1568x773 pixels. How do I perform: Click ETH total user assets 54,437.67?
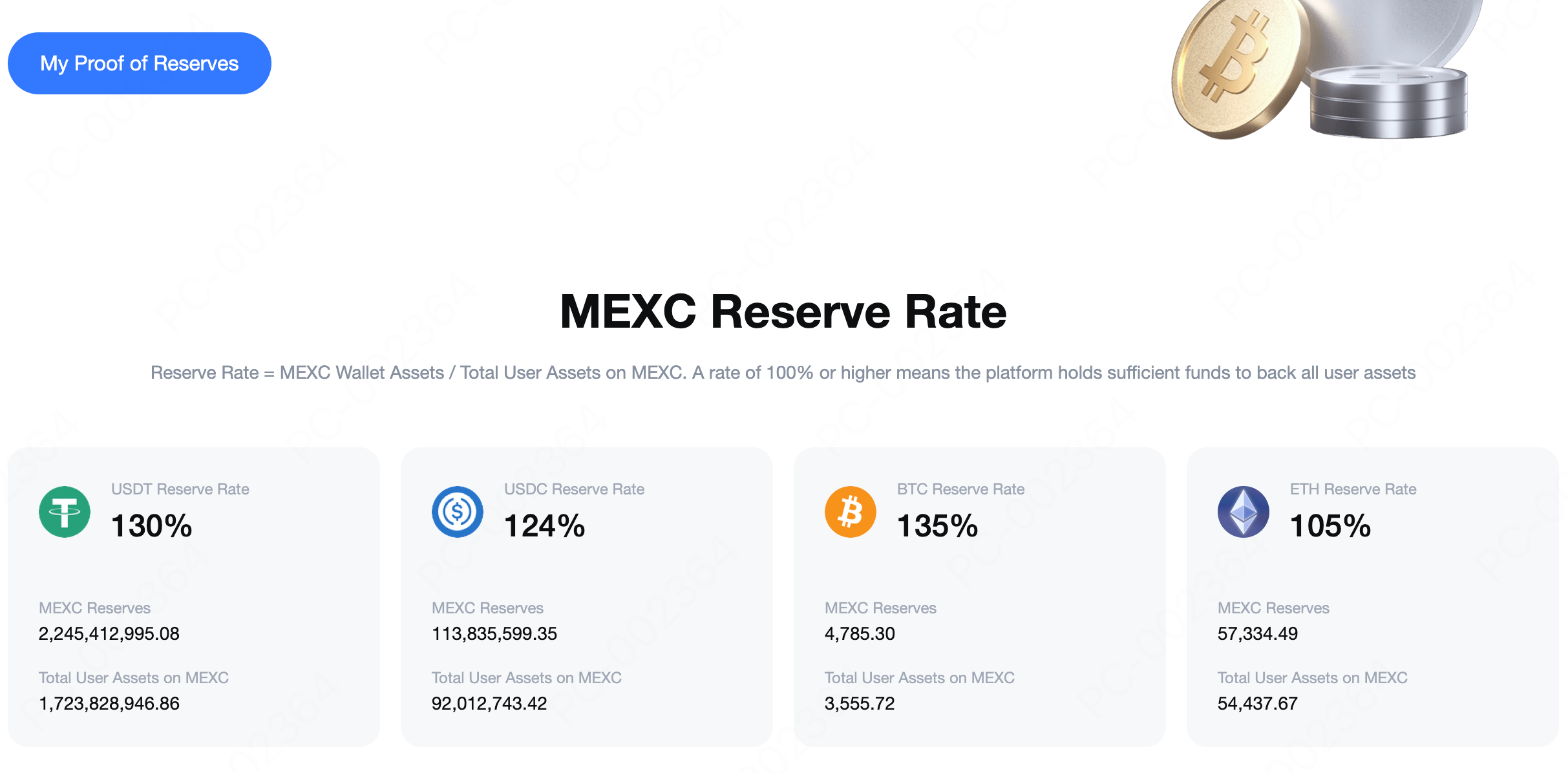point(1258,703)
